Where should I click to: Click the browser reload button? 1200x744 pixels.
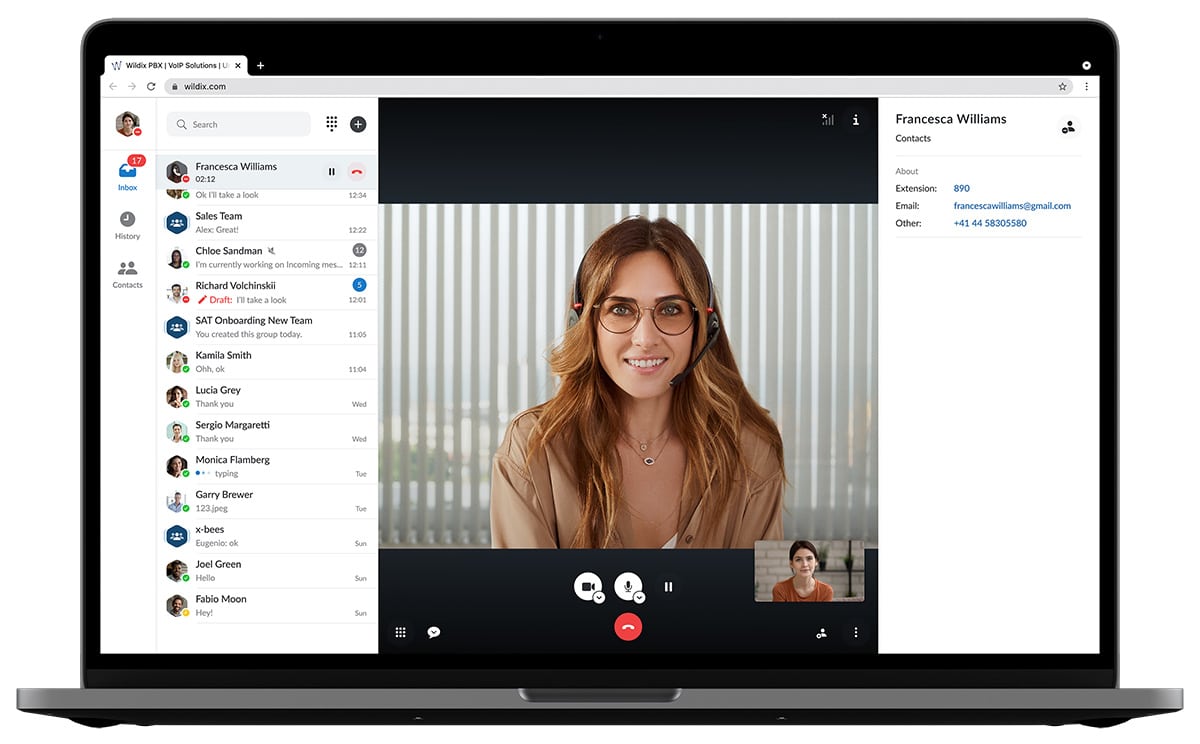[x=151, y=87]
